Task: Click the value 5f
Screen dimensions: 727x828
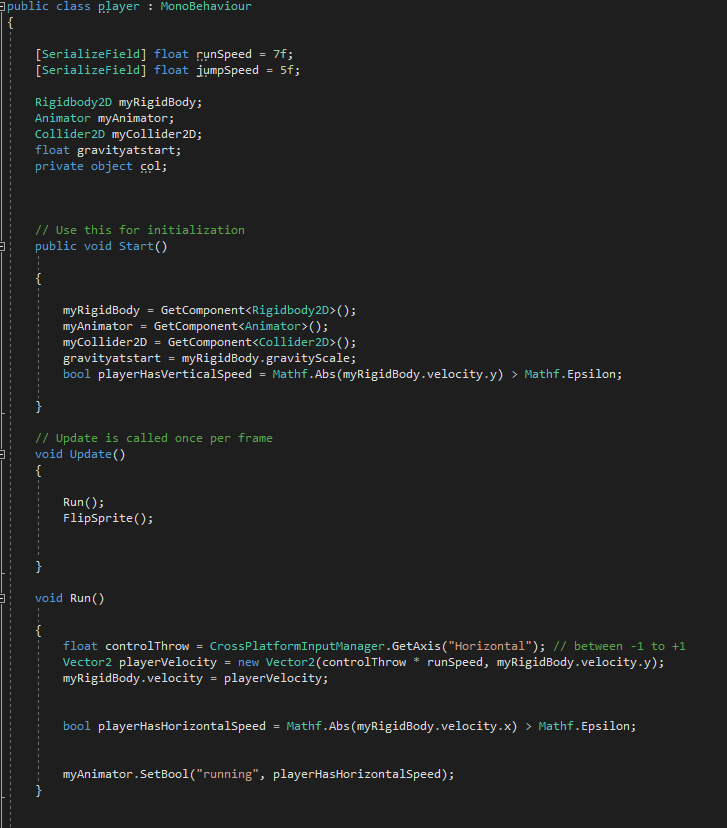Action: point(289,70)
